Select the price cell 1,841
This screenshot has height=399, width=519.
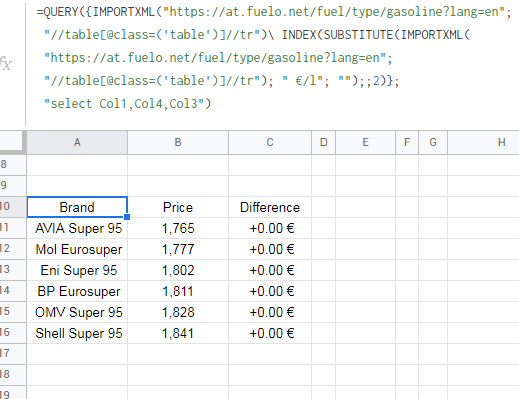(178, 333)
